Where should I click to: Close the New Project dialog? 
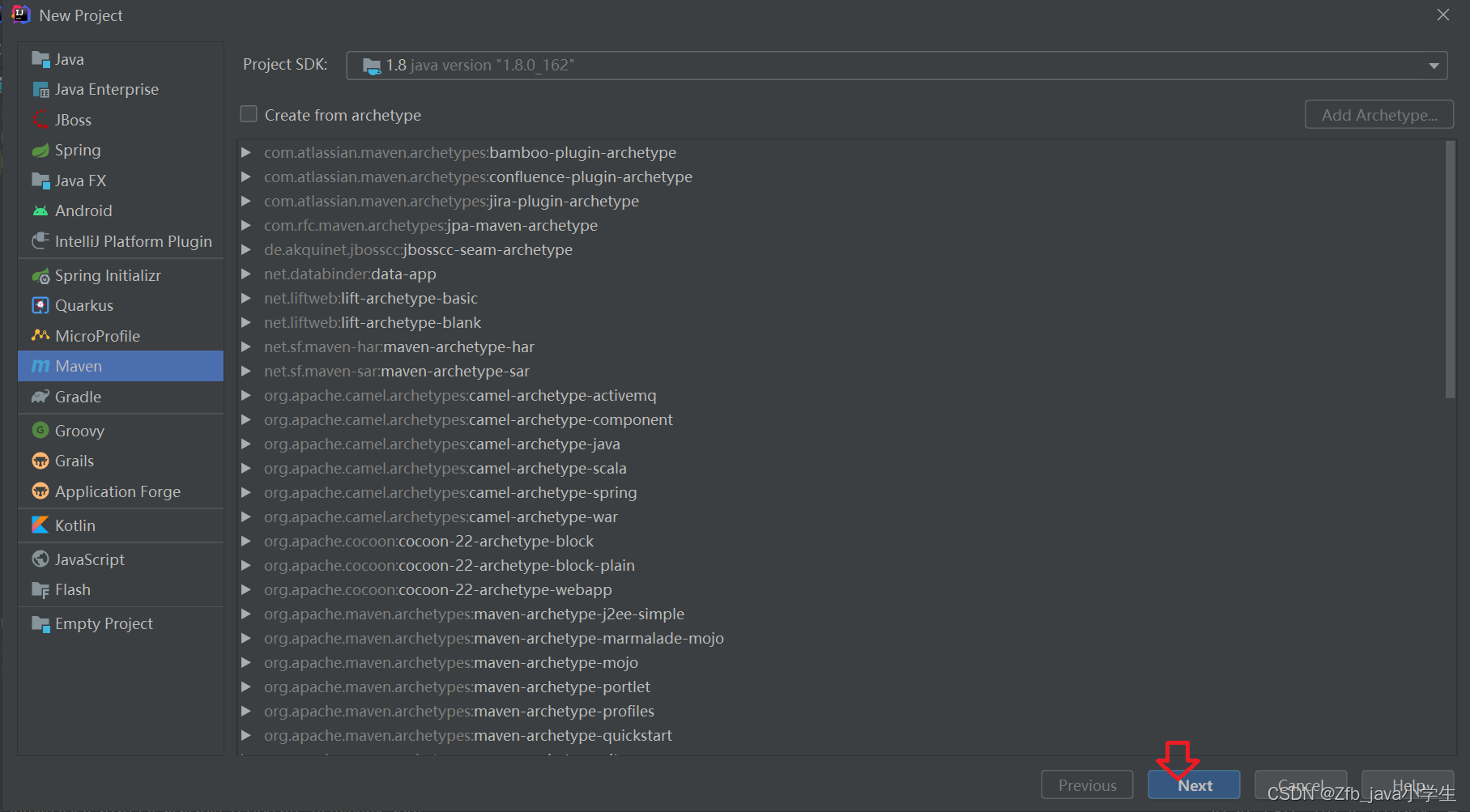point(1443,15)
